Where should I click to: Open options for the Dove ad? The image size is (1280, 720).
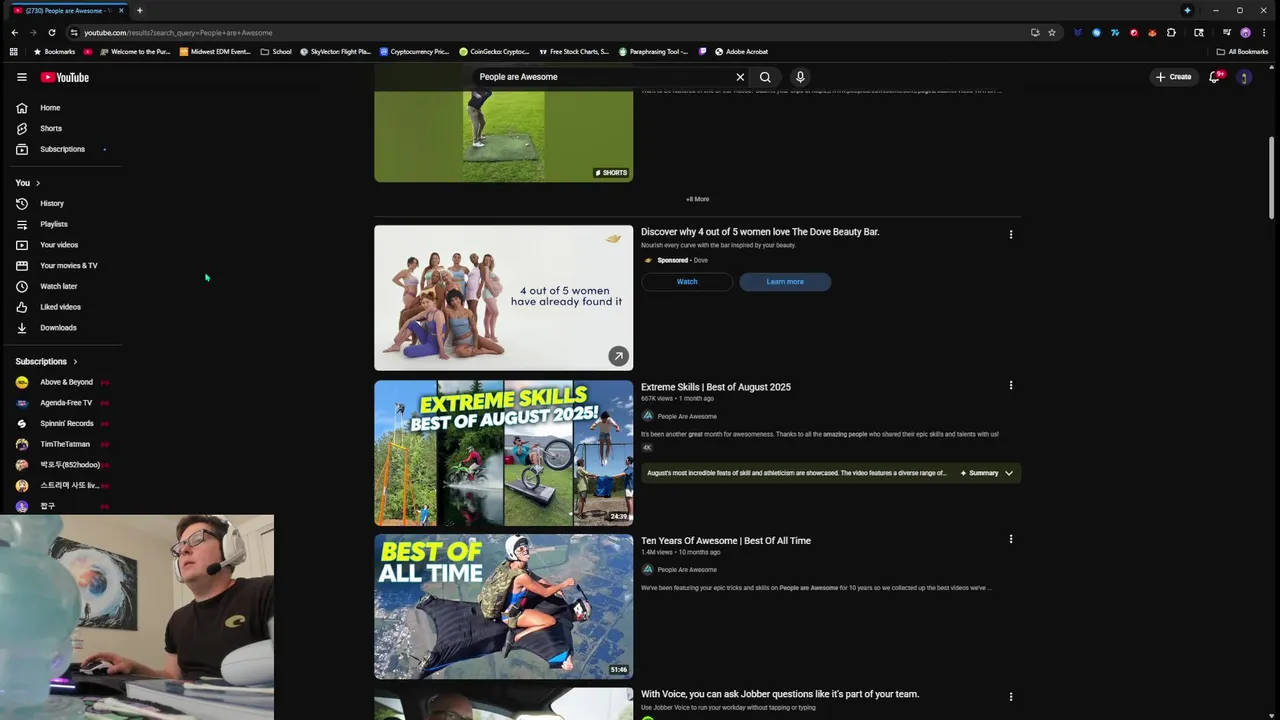click(1011, 234)
